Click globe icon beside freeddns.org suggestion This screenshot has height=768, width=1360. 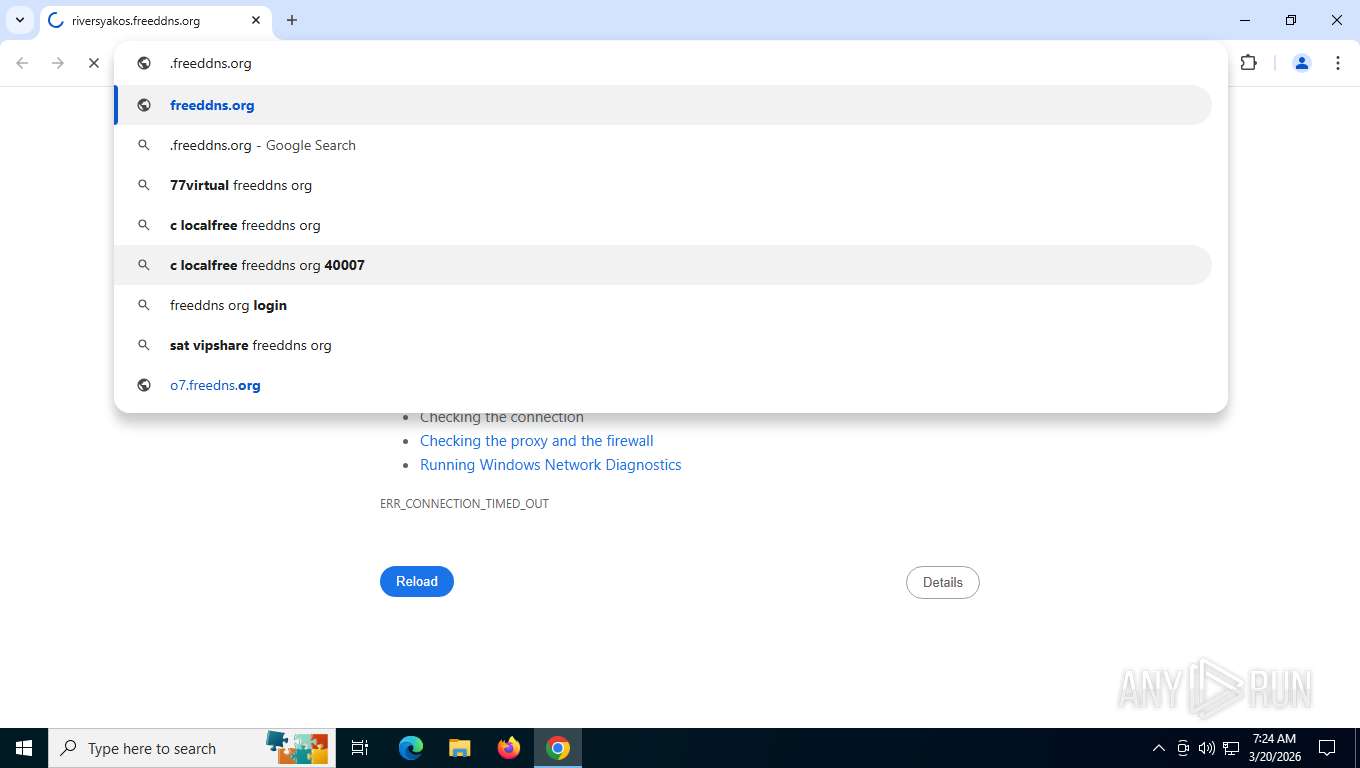click(x=144, y=105)
